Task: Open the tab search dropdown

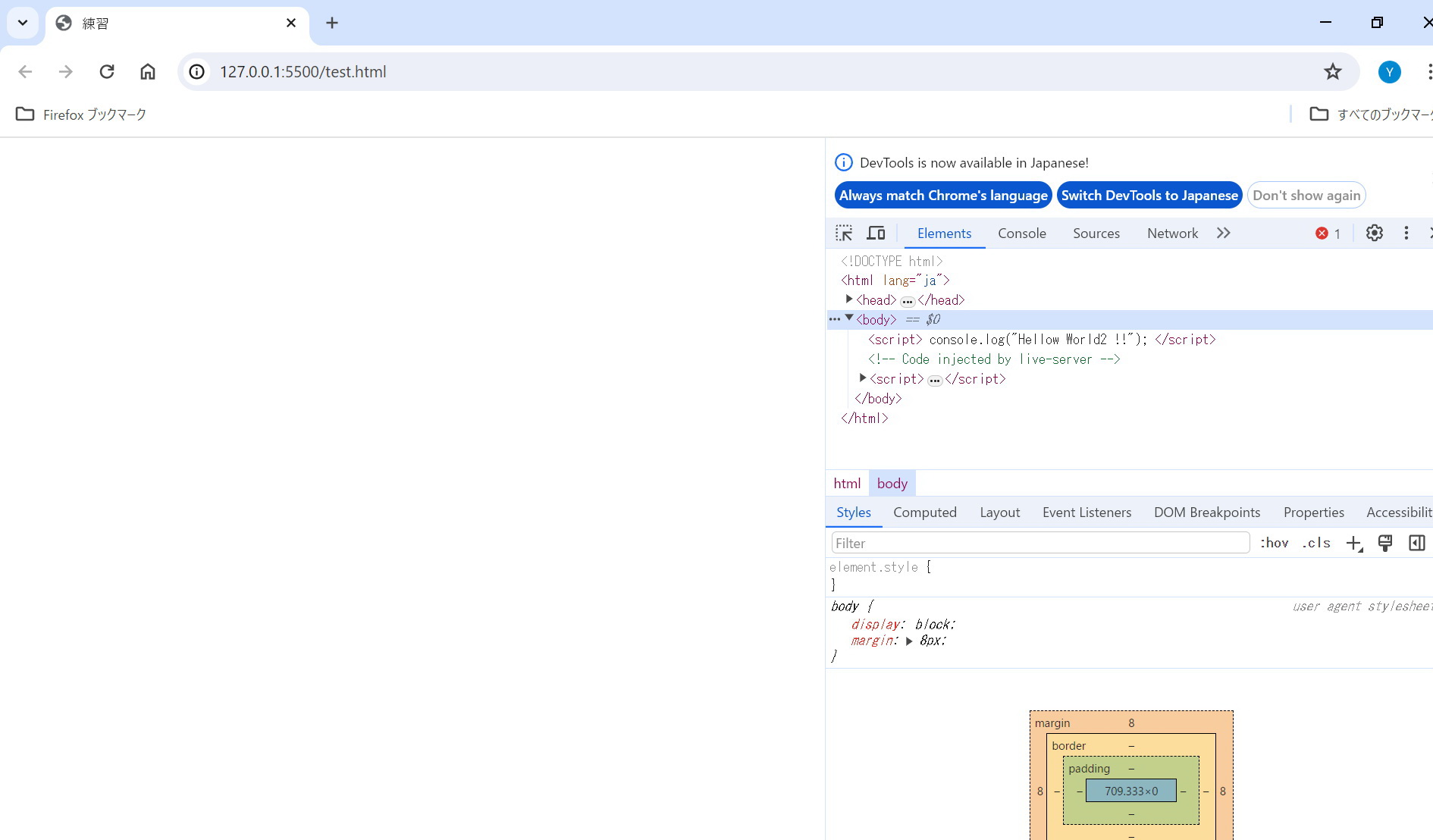Action: [23, 23]
